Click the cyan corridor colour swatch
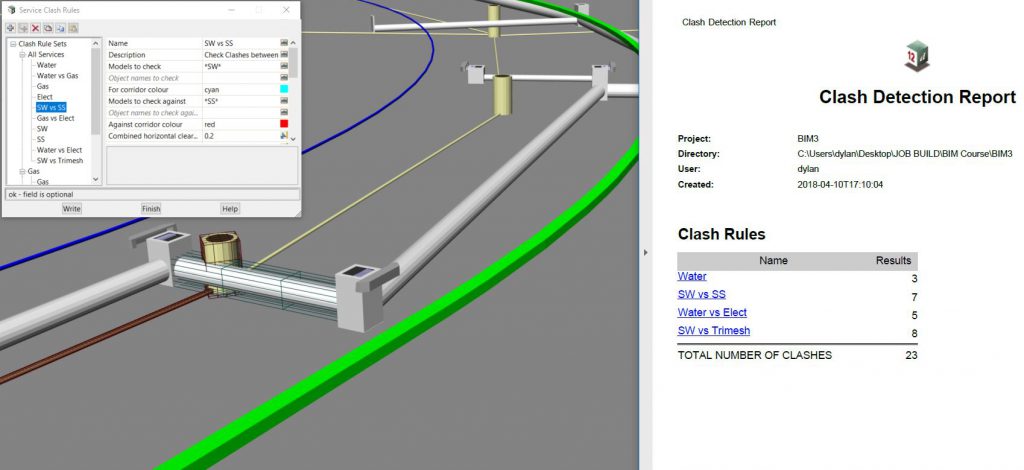 pyautogui.click(x=284, y=89)
